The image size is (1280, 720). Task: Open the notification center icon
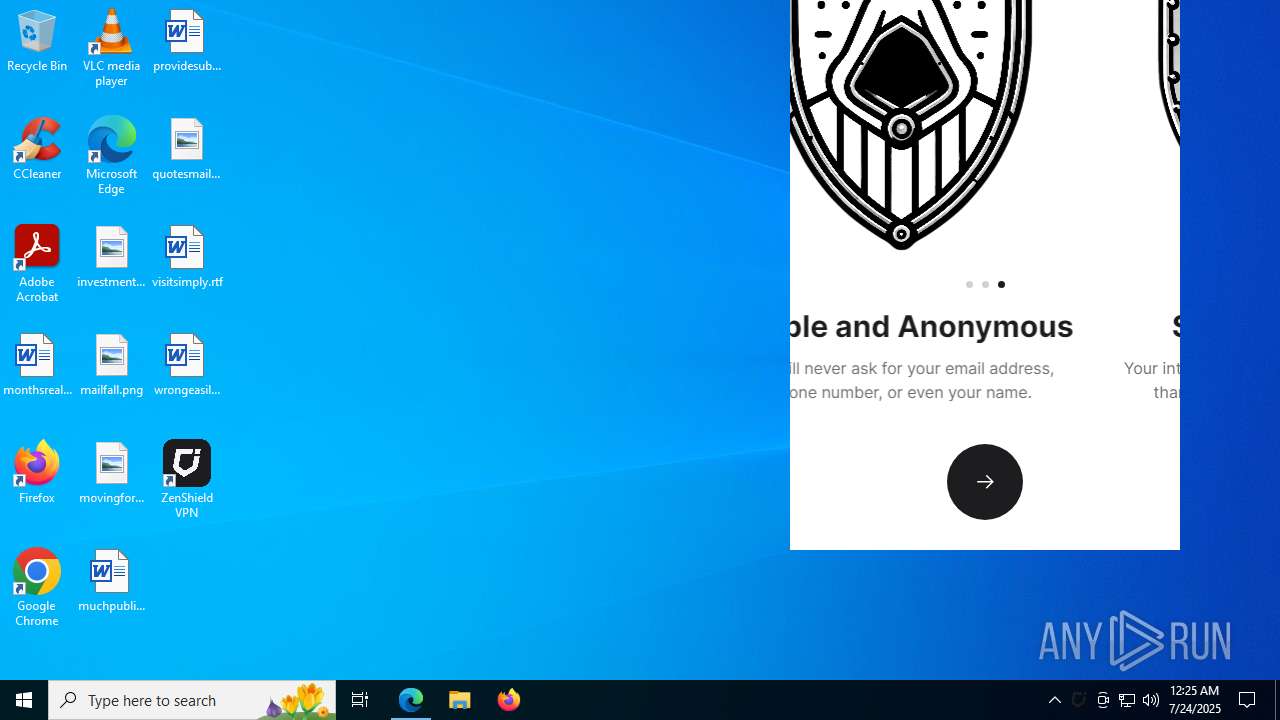[1248, 700]
